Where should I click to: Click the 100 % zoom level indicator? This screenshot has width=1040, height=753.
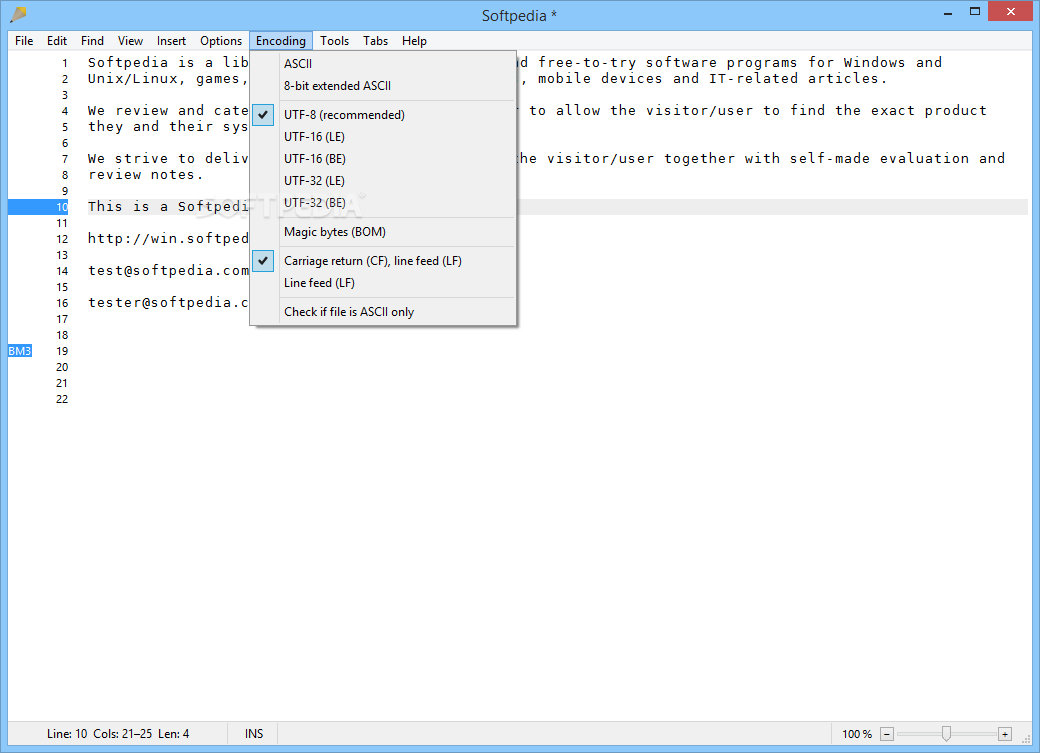857,734
